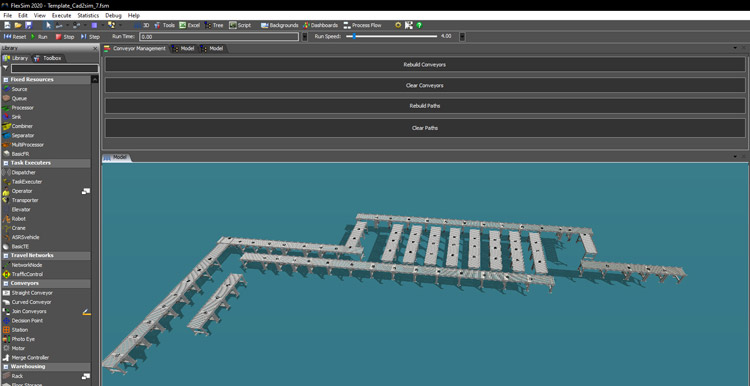Collapse the Conveyors library group
Viewport: 750px width, 386px height.
point(6,283)
